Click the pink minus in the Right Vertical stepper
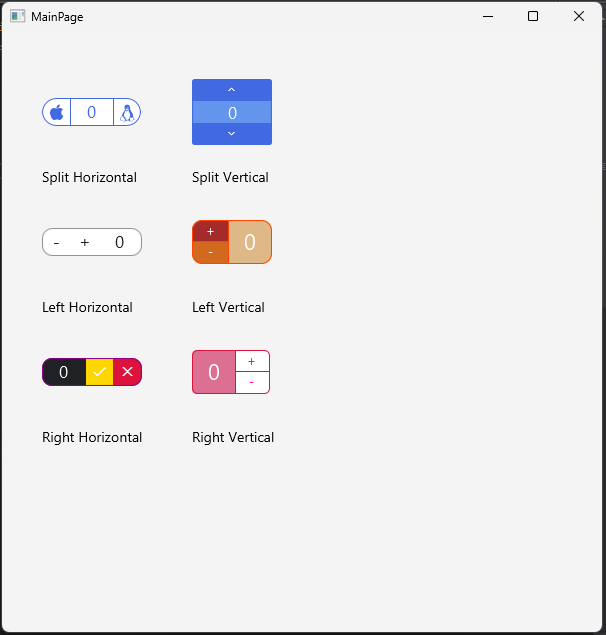 coord(252,382)
